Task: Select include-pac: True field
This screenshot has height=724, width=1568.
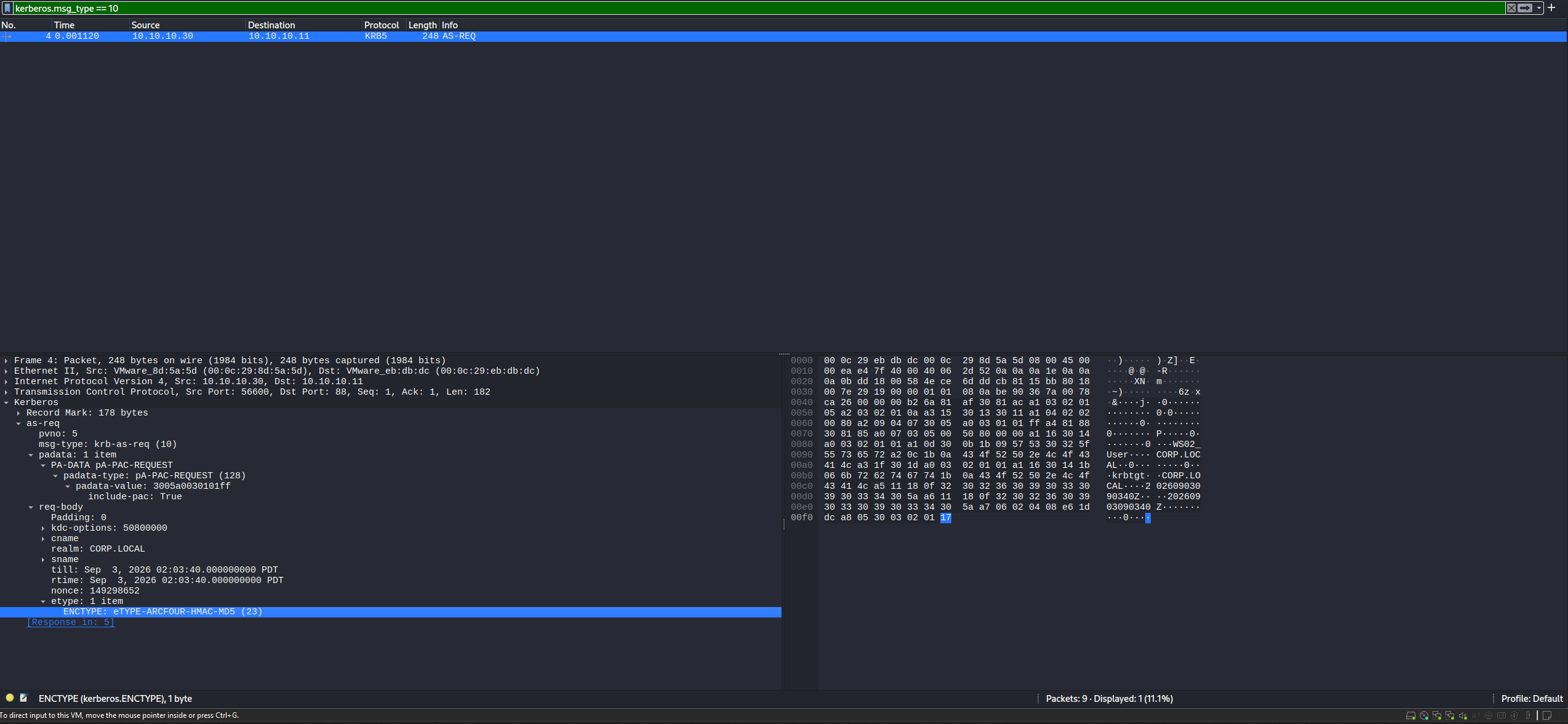Action: click(x=135, y=497)
